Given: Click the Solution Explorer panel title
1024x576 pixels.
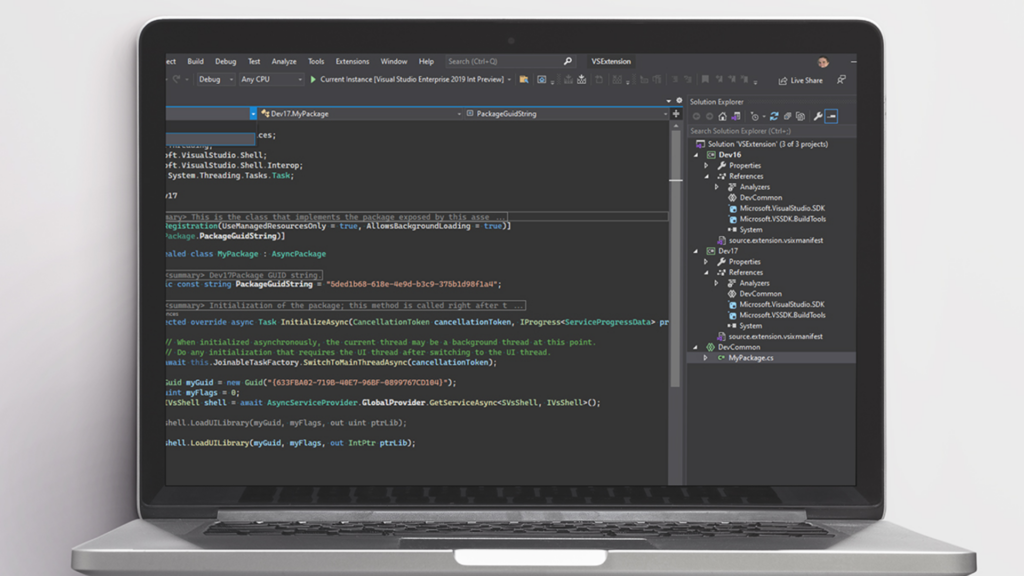Looking at the screenshot, I should [716, 102].
